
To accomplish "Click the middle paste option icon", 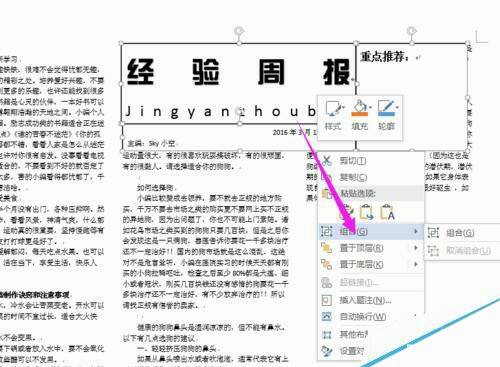I will tap(367, 212).
